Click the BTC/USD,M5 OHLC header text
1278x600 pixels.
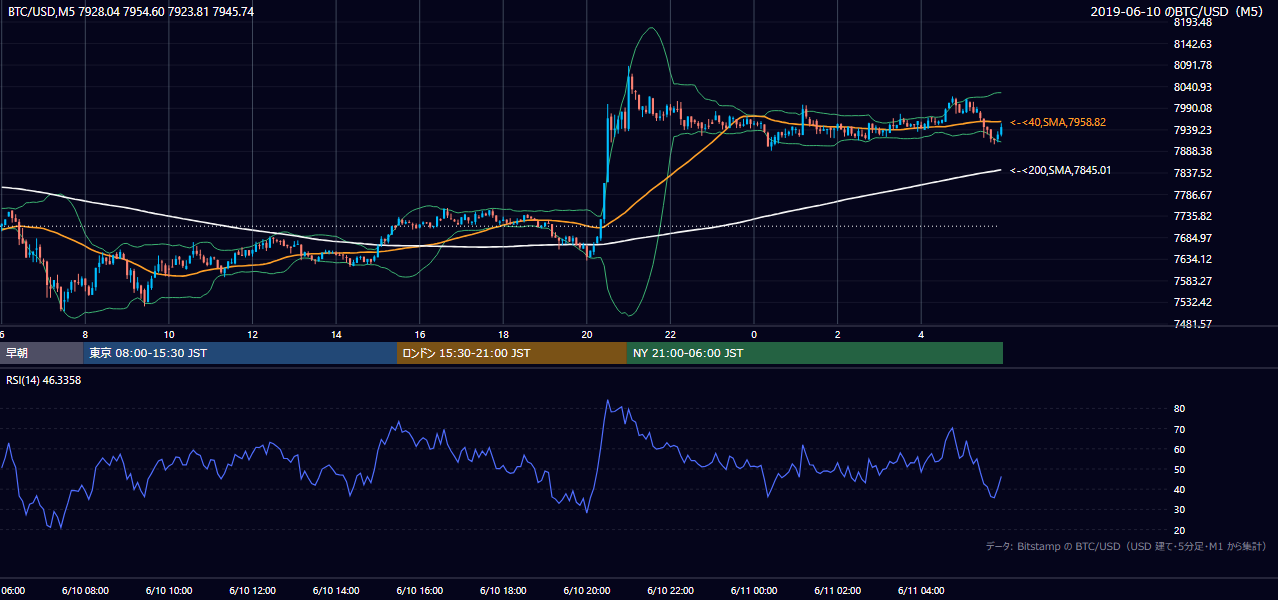pyautogui.click(x=131, y=11)
